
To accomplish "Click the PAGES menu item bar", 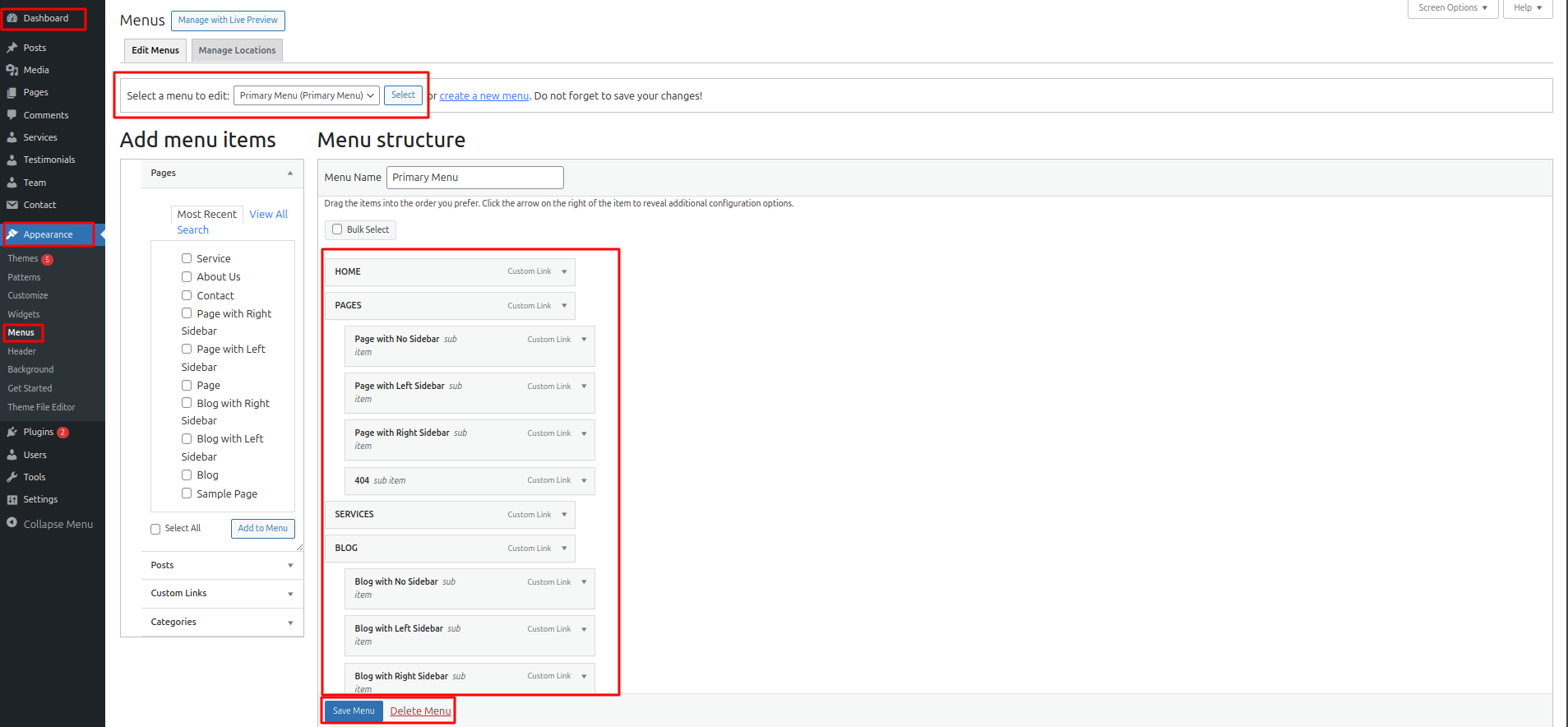I will pyautogui.click(x=450, y=306).
